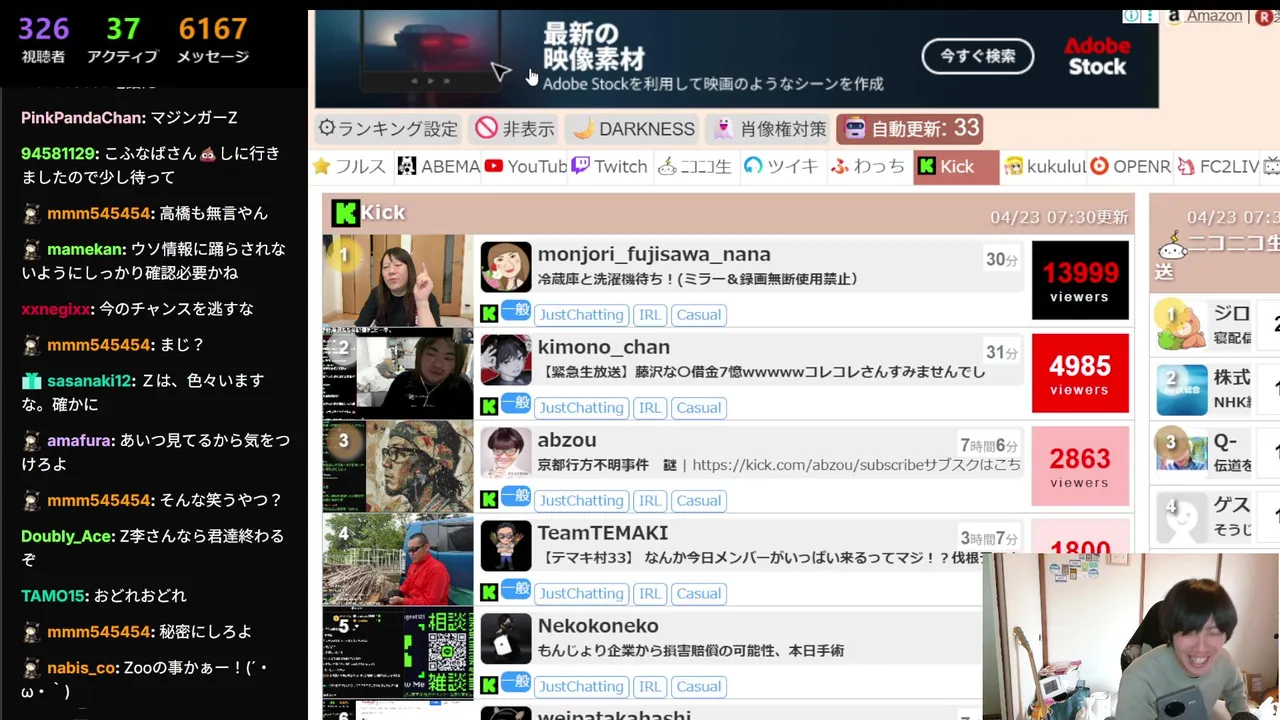Screen dimensions: 1280x720
Task: Switch to the FC2LIVE tab
Action: coord(1218,167)
